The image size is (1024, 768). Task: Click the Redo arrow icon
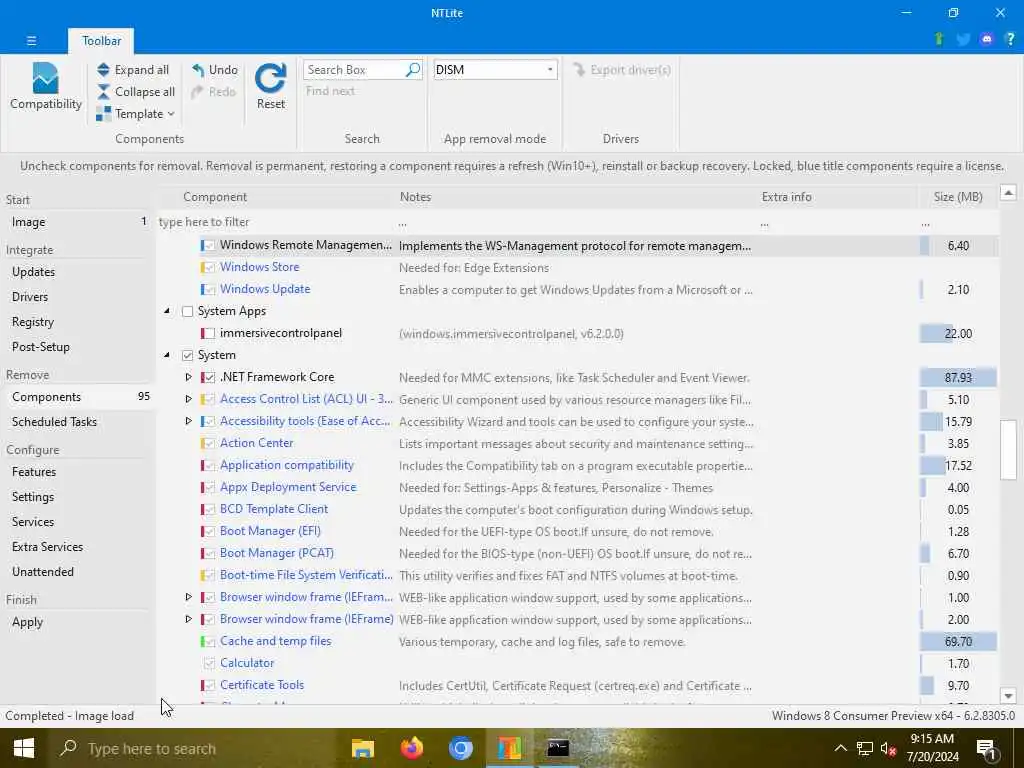coord(197,91)
